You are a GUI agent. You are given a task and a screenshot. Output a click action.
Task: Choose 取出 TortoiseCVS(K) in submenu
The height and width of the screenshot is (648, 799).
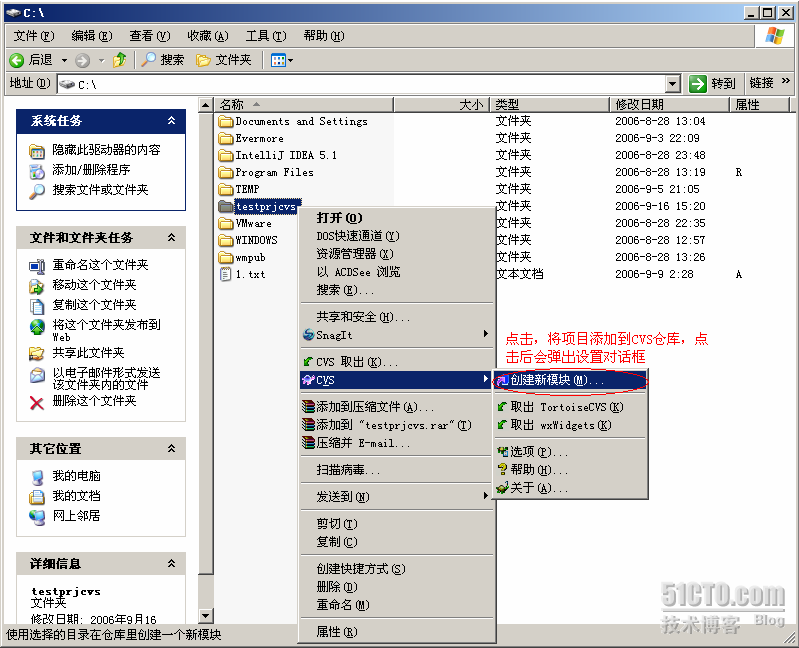coord(570,407)
